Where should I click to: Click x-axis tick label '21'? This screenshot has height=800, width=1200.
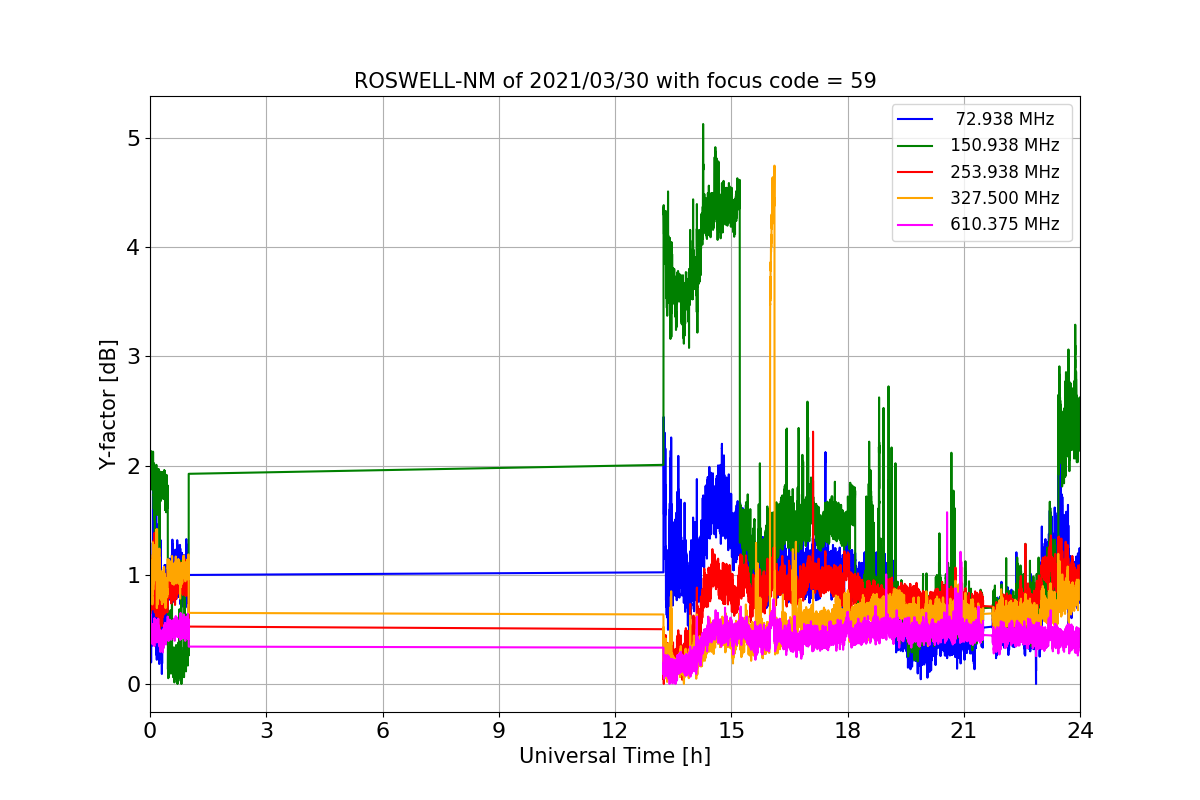point(964,731)
